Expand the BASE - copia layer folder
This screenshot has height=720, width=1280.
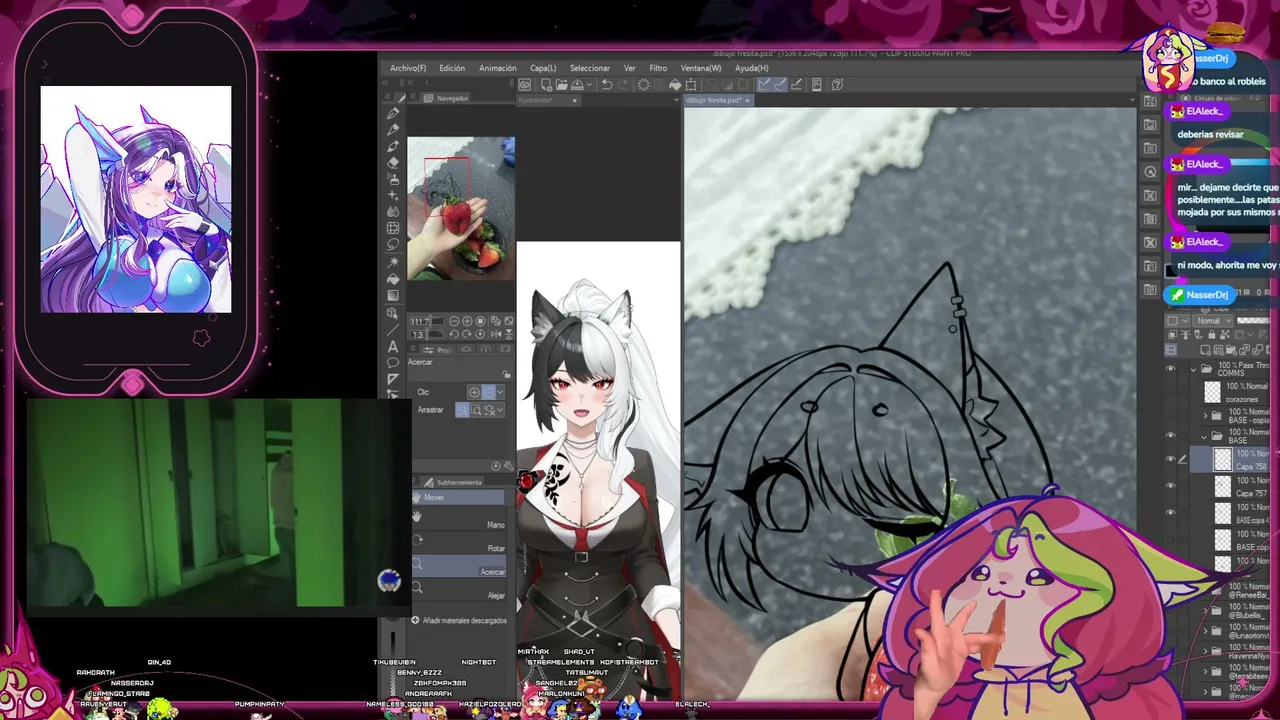click(x=1205, y=414)
